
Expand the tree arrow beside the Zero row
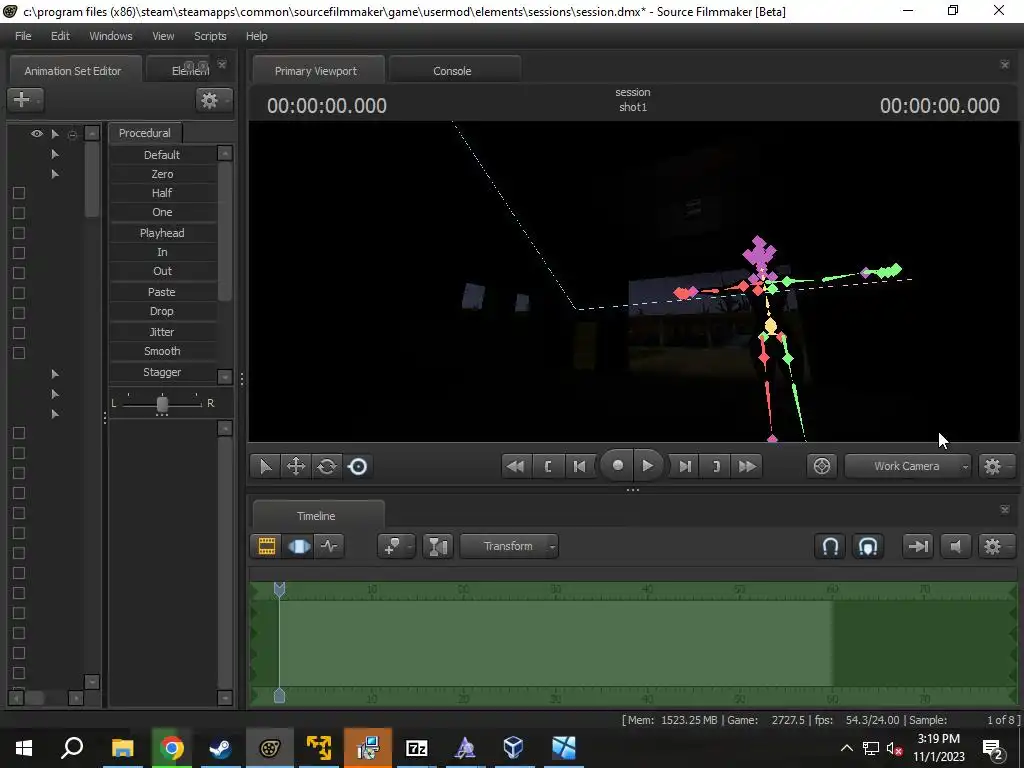(55, 174)
